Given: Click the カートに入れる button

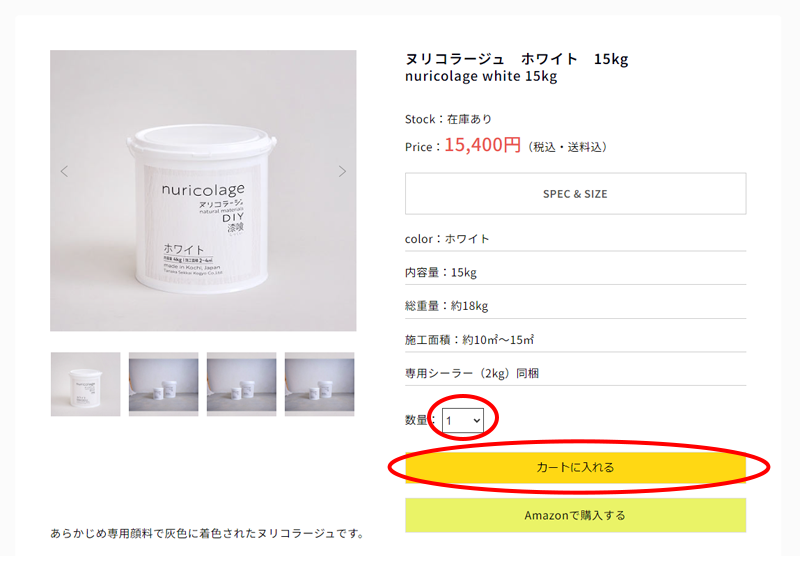Looking at the screenshot, I should [x=575, y=467].
